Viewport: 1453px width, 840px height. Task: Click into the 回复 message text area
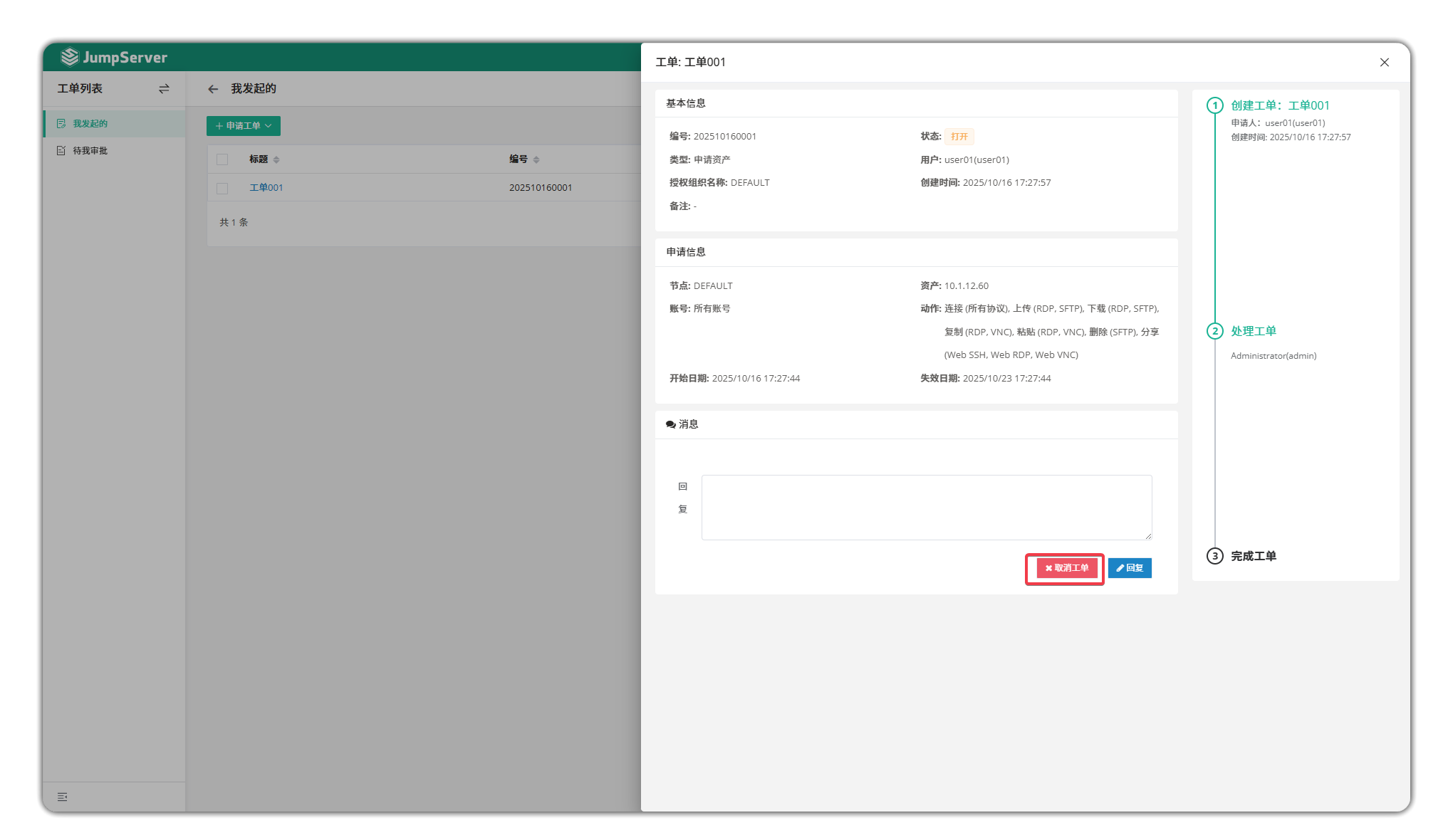926,508
